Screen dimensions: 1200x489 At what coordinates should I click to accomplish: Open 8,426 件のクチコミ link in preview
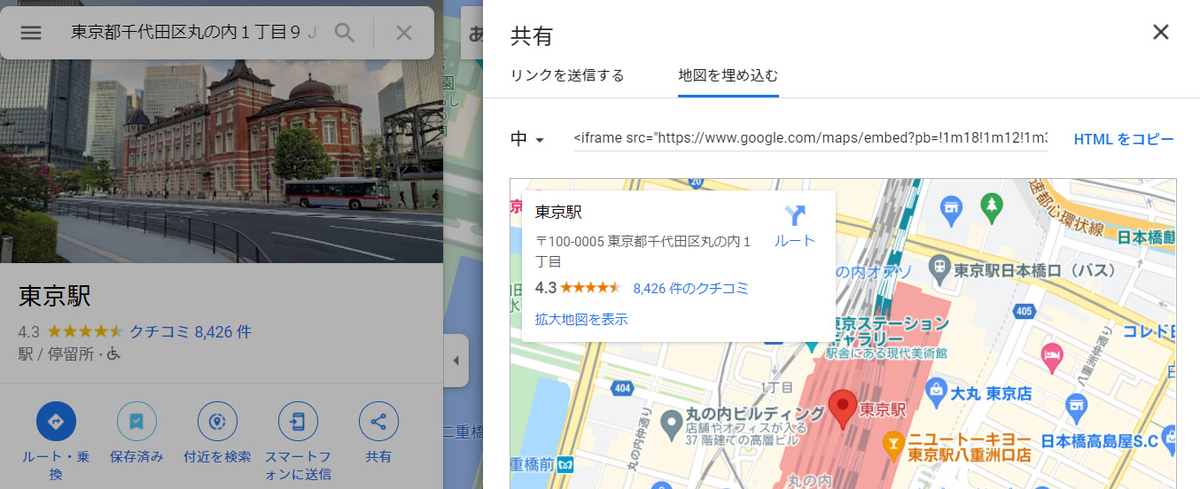691,288
